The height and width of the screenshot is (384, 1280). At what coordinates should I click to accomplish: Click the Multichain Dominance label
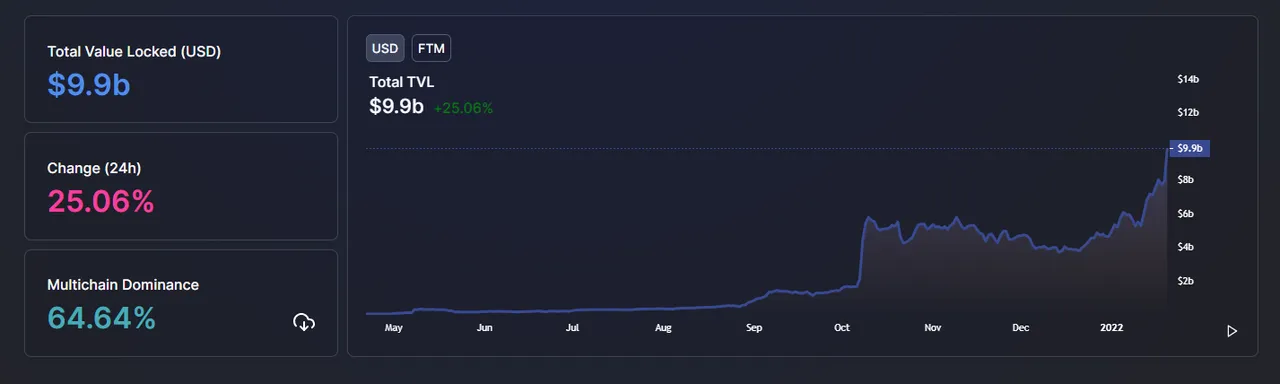[x=123, y=285]
